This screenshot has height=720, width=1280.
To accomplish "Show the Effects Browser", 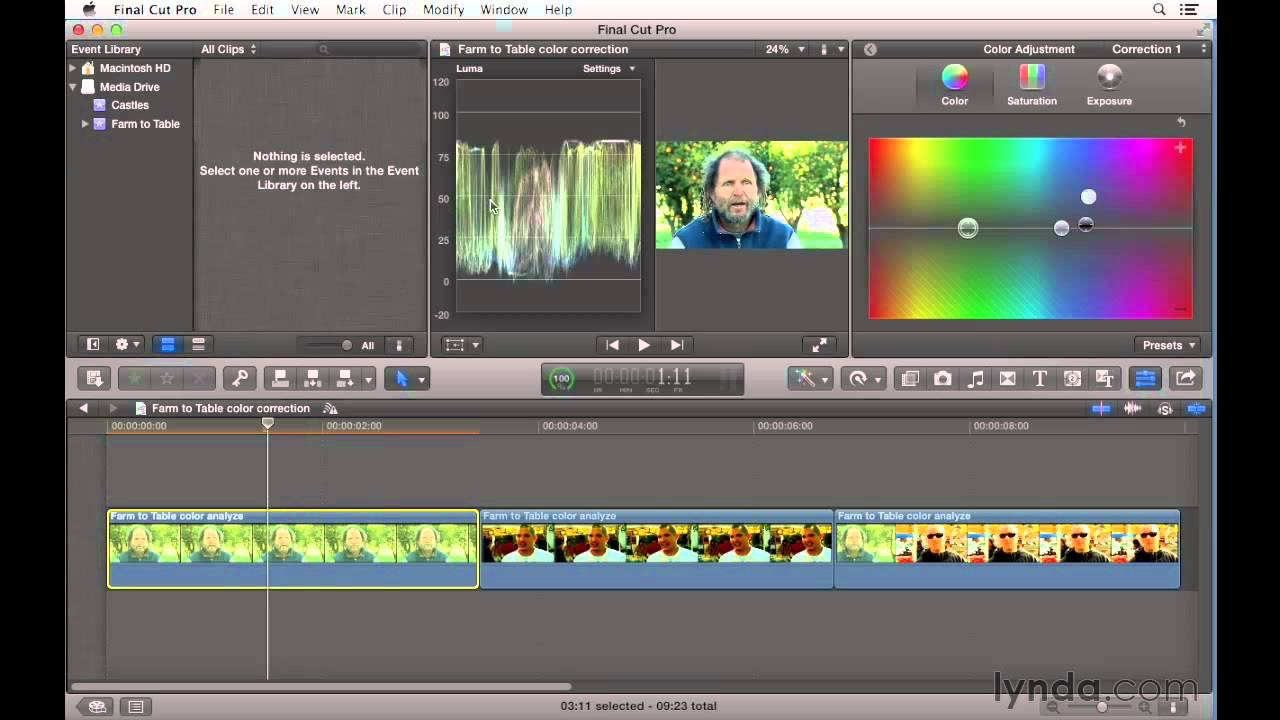I will (910, 379).
